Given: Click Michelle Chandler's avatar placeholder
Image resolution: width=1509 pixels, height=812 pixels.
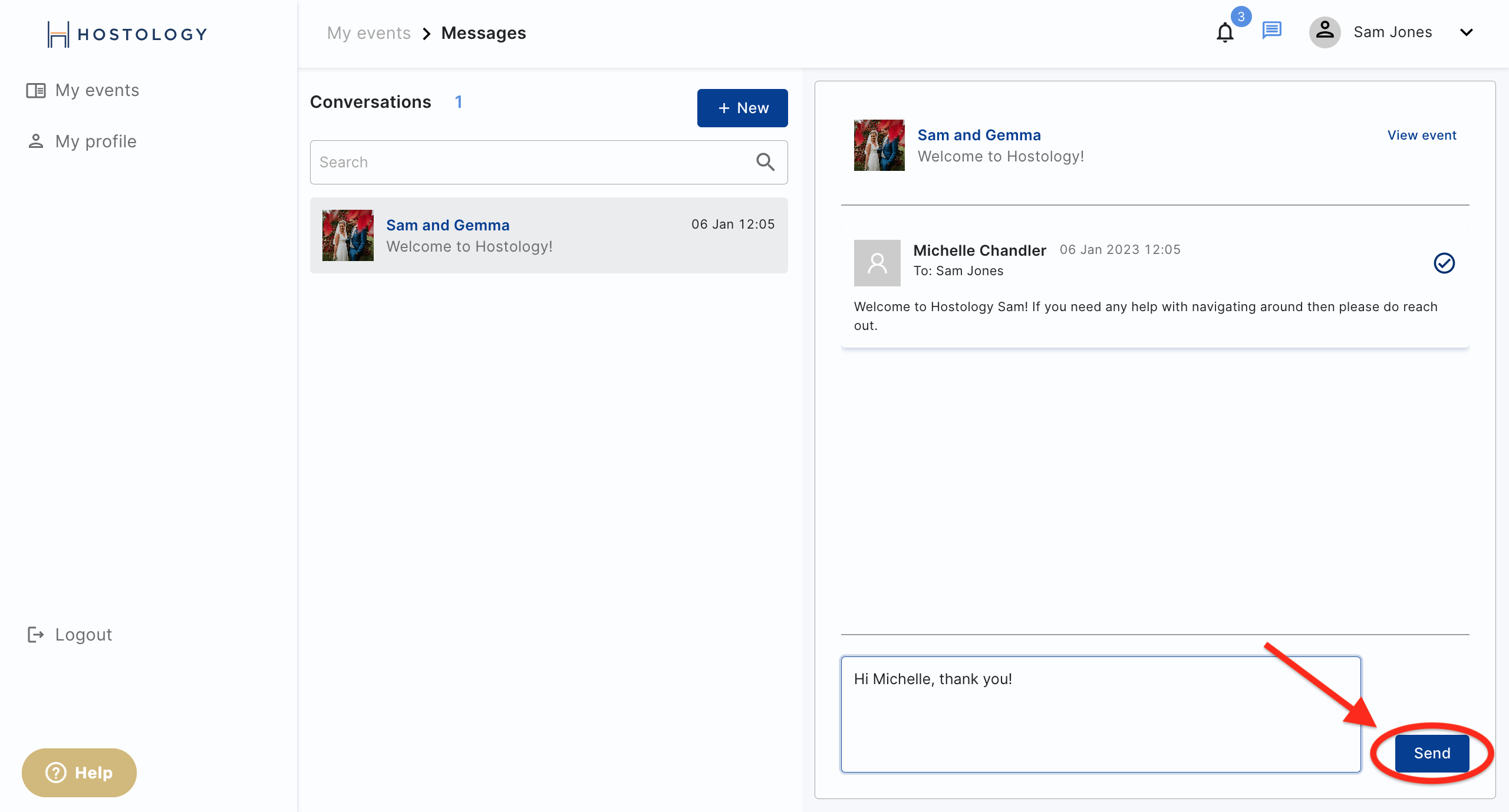Looking at the screenshot, I should pos(877,263).
